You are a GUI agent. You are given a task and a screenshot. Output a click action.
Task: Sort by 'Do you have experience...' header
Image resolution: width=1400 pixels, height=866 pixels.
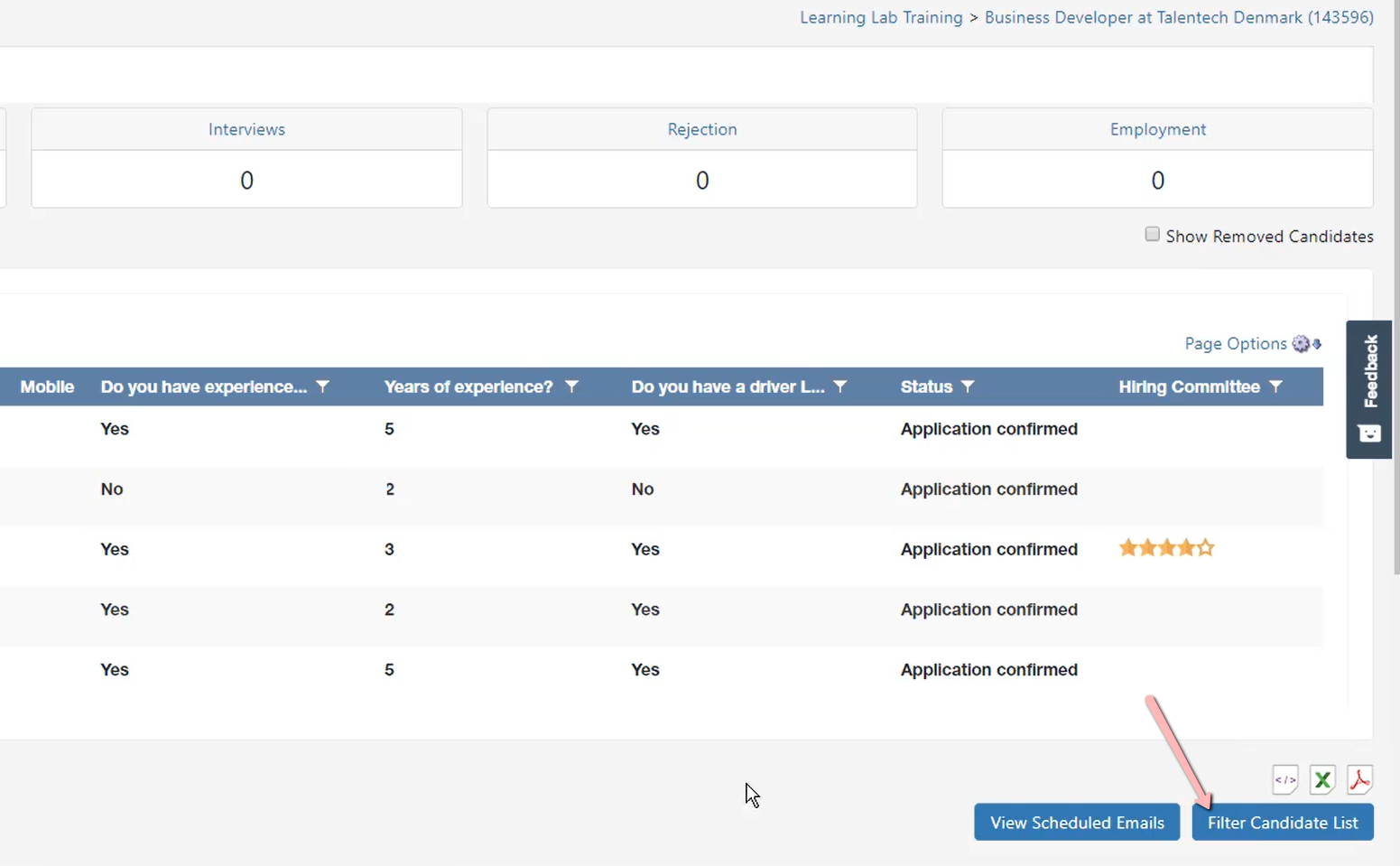pyautogui.click(x=204, y=386)
